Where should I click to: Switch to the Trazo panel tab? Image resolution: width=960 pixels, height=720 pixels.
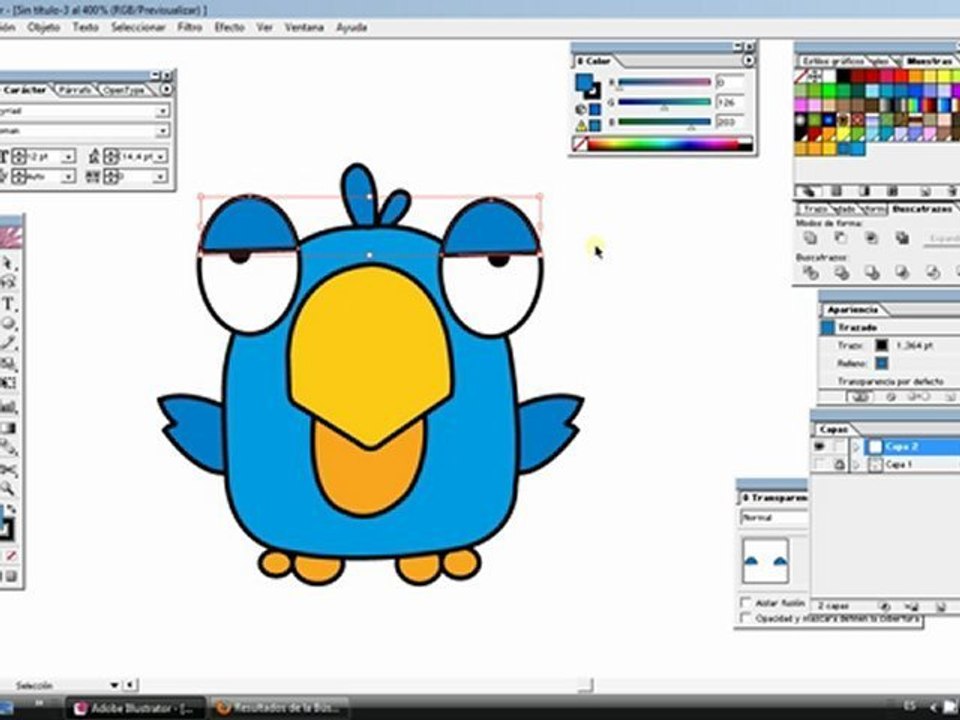point(814,209)
